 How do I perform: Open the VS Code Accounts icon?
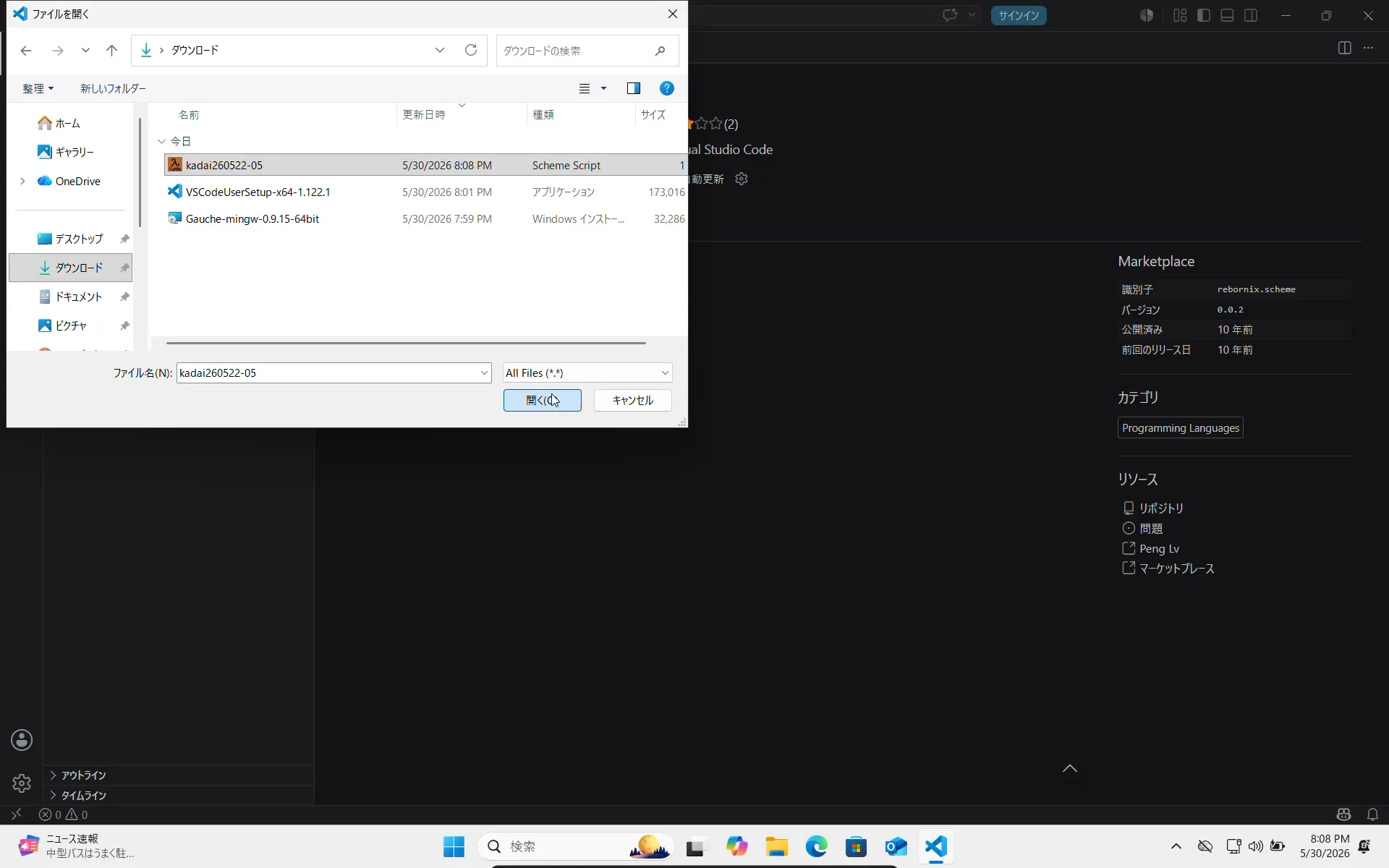(22, 740)
